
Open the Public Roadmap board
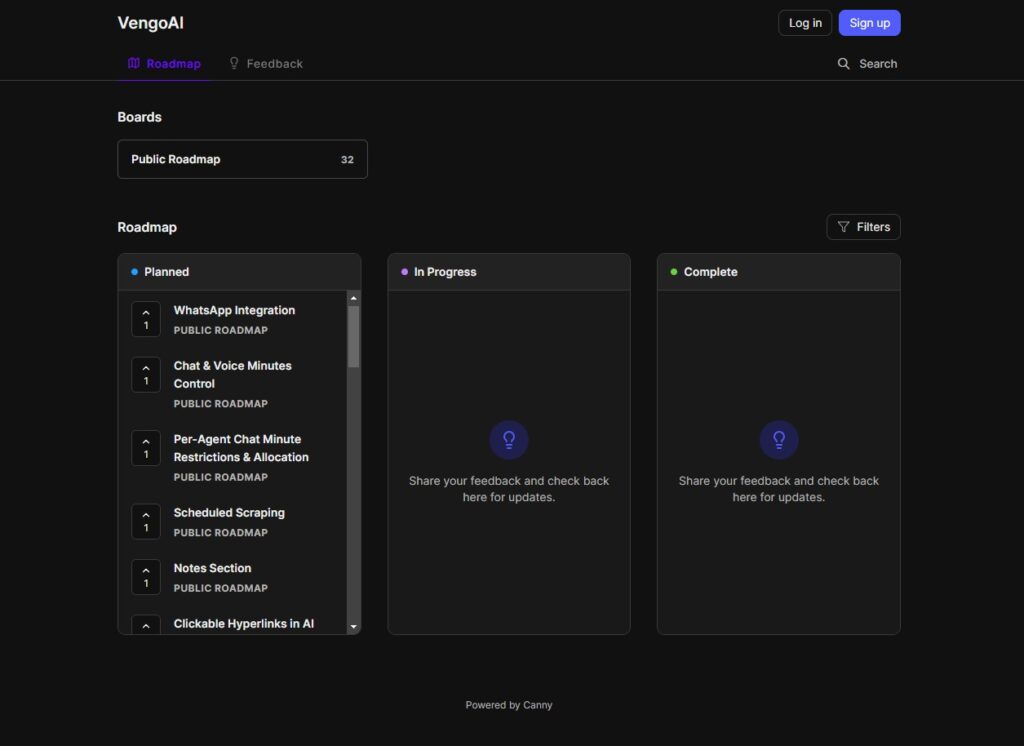pyautogui.click(x=242, y=158)
